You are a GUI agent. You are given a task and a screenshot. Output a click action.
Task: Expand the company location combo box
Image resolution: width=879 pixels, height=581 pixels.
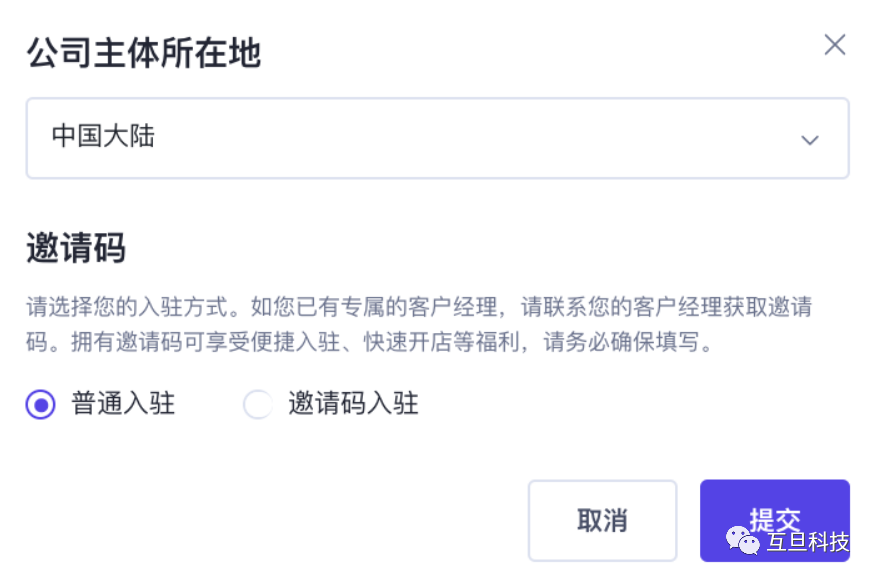tap(437, 138)
